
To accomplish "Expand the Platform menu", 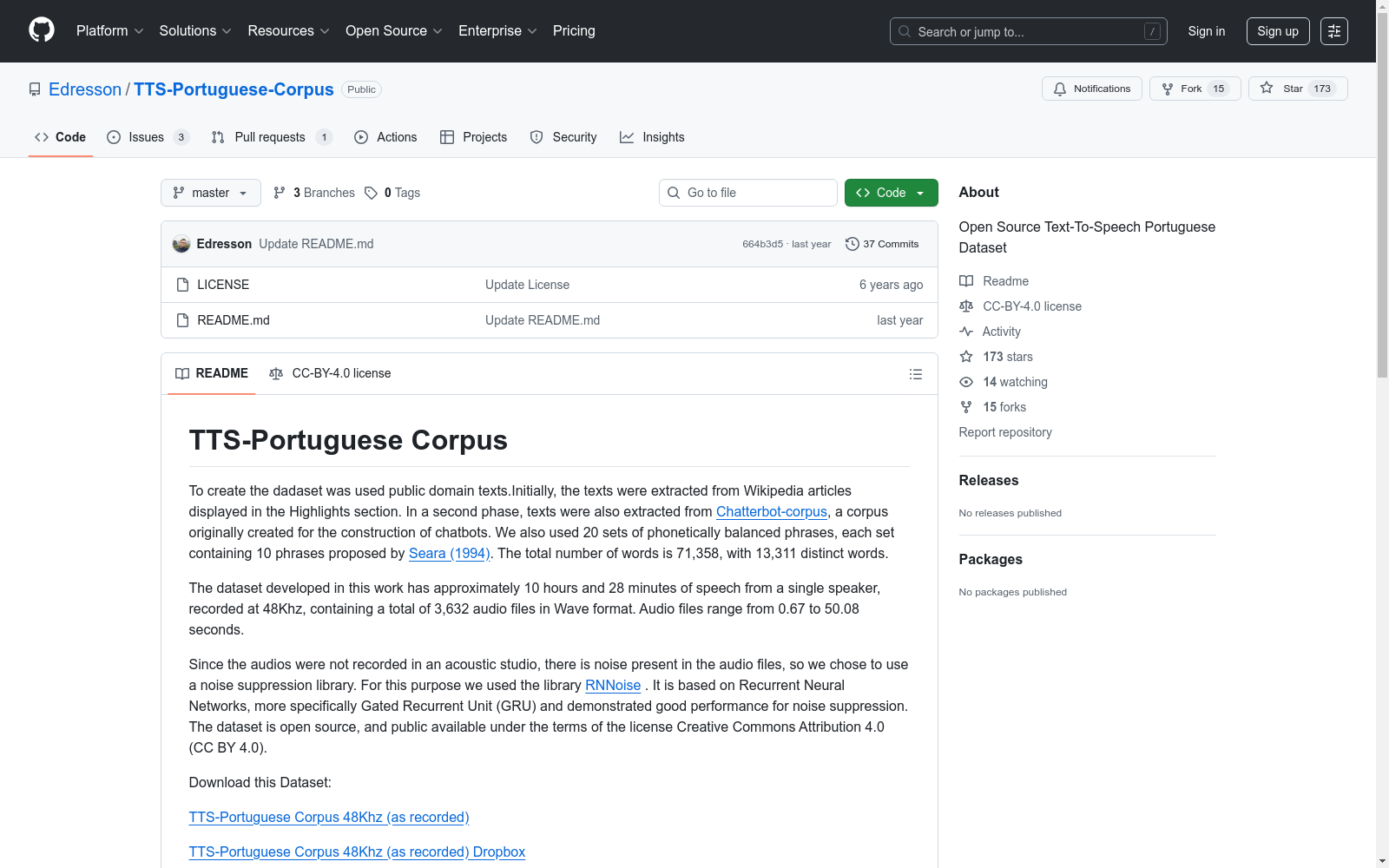I will point(109,31).
